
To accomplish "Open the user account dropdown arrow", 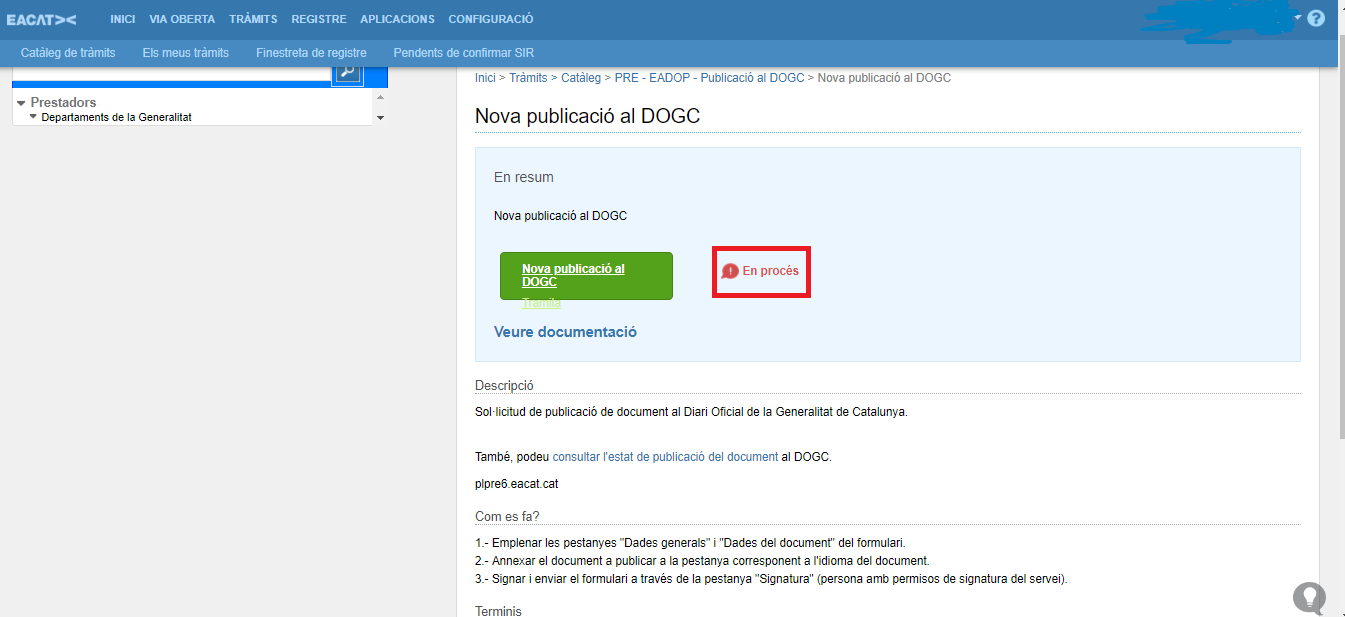I will point(1297,18).
